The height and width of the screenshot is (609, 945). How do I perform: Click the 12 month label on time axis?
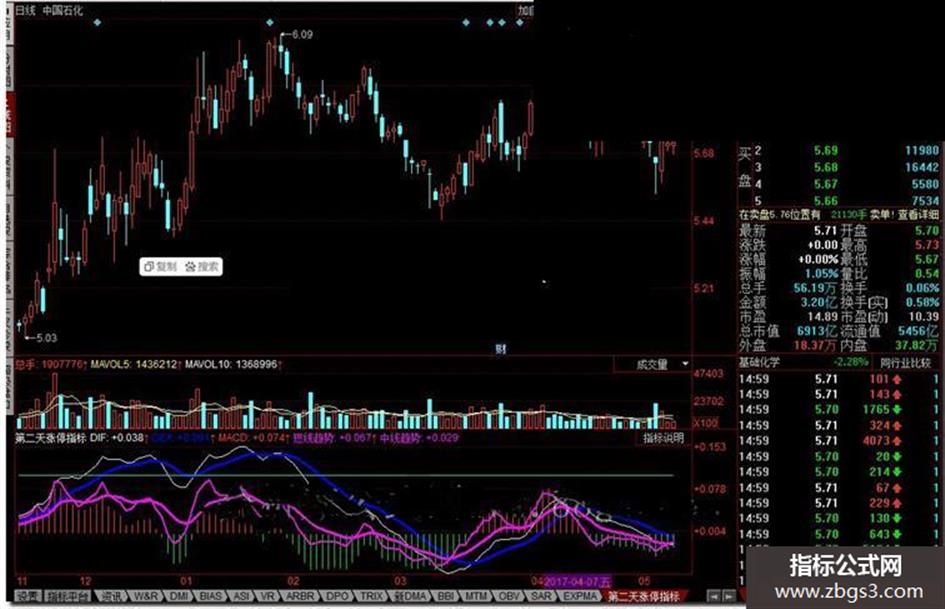(85, 581)
